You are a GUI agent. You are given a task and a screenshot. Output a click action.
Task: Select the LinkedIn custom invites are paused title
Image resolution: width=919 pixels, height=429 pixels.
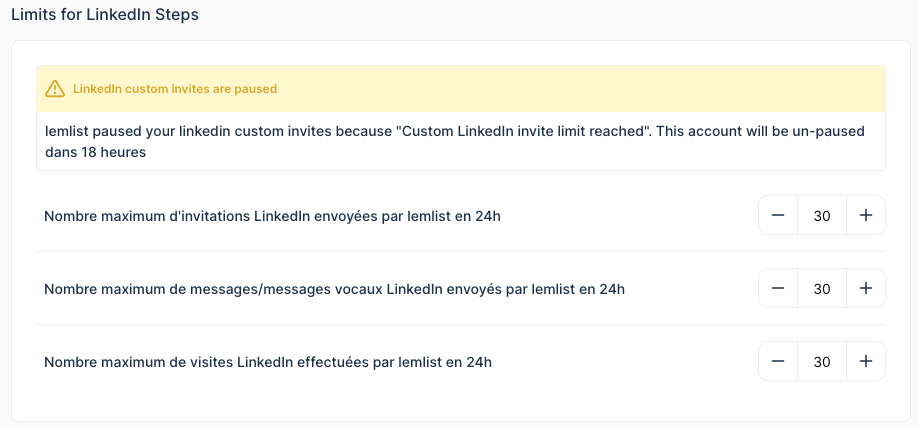point(175,89)
